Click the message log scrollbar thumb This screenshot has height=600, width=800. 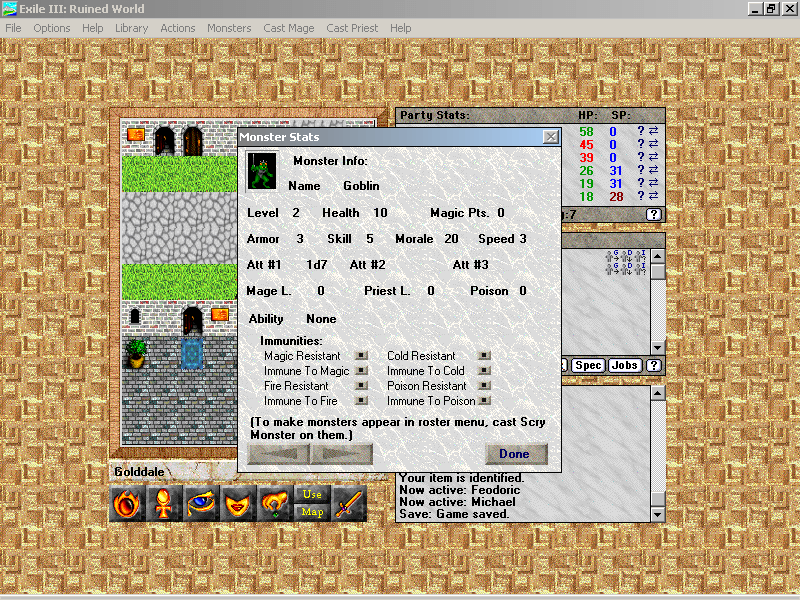[x=658, y=498]
